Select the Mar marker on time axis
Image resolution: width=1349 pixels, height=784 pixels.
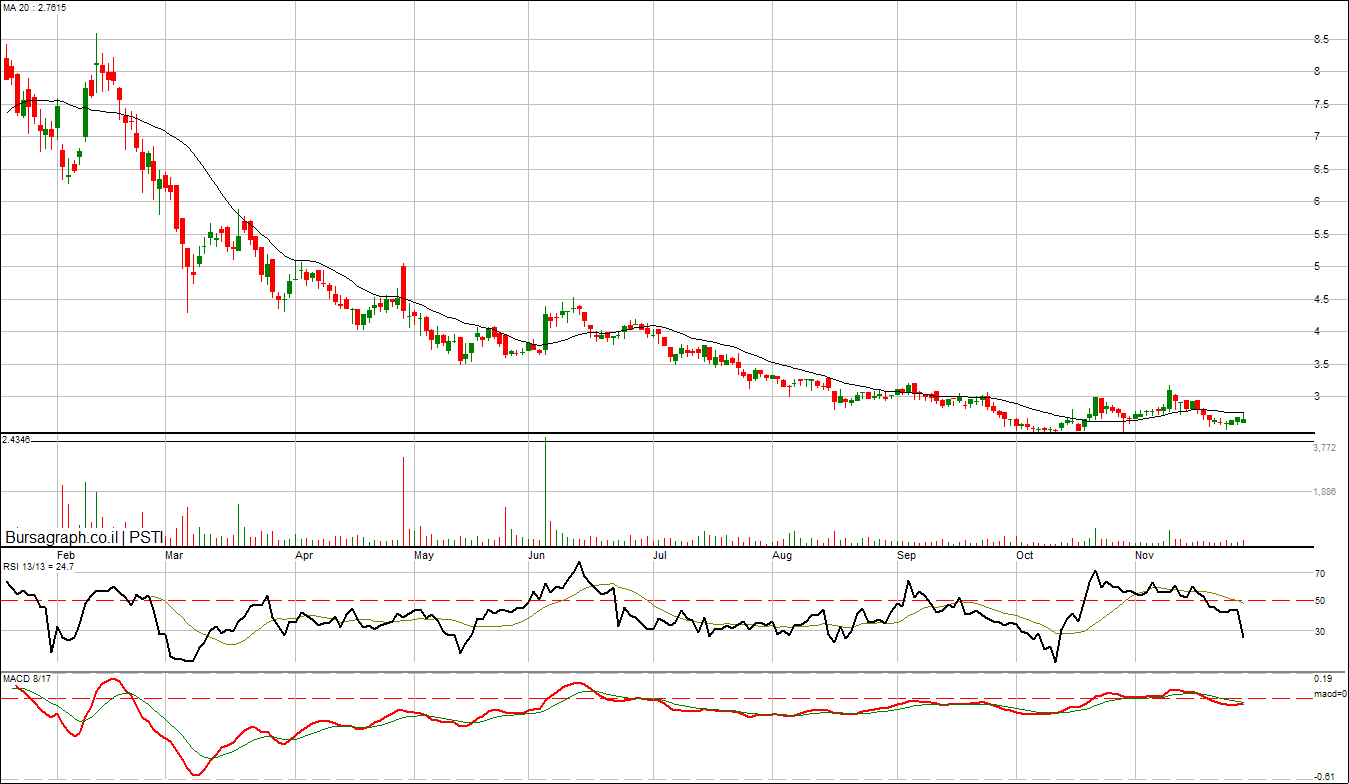click(174, 554)
